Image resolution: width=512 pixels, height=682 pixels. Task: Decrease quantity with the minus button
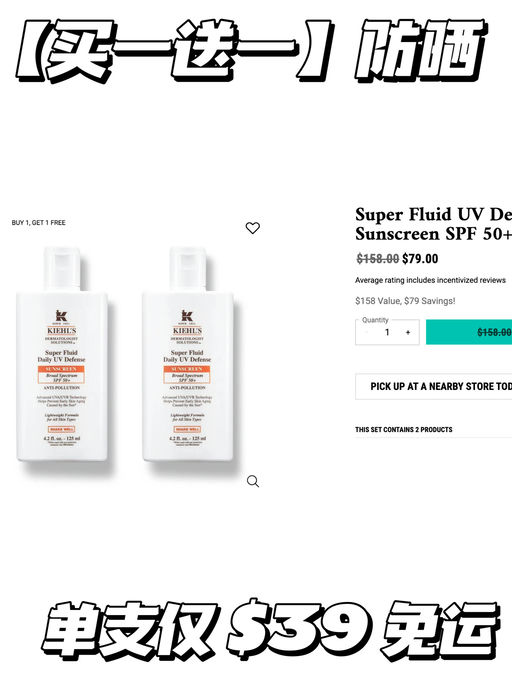pos(366,332)
